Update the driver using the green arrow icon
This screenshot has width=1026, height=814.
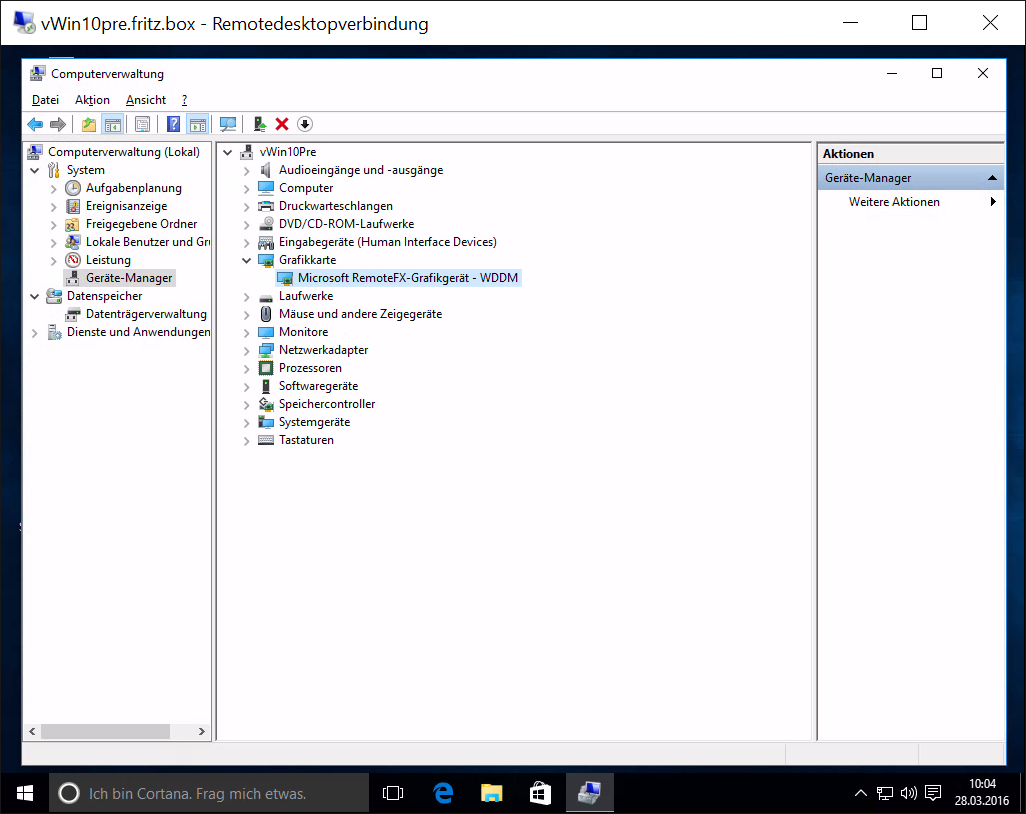pyautogui.click(x=260, y=124)
